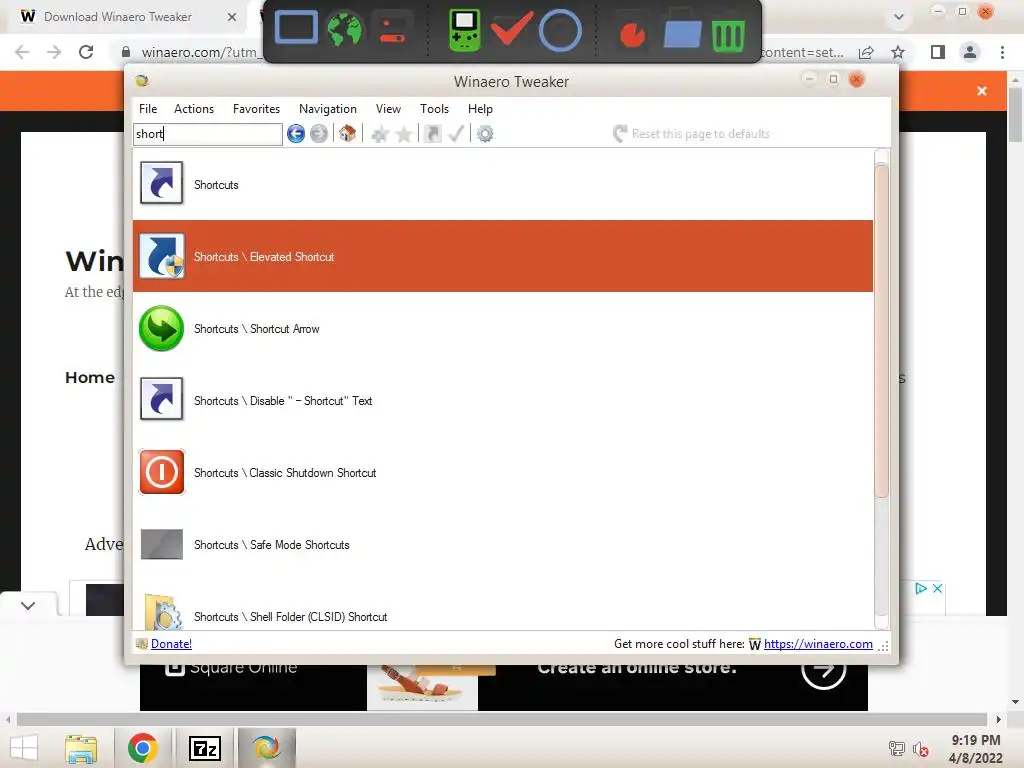Click the green globe icon in overlay toolbar
Screen dimensions: 1024x768
point(345,29)
